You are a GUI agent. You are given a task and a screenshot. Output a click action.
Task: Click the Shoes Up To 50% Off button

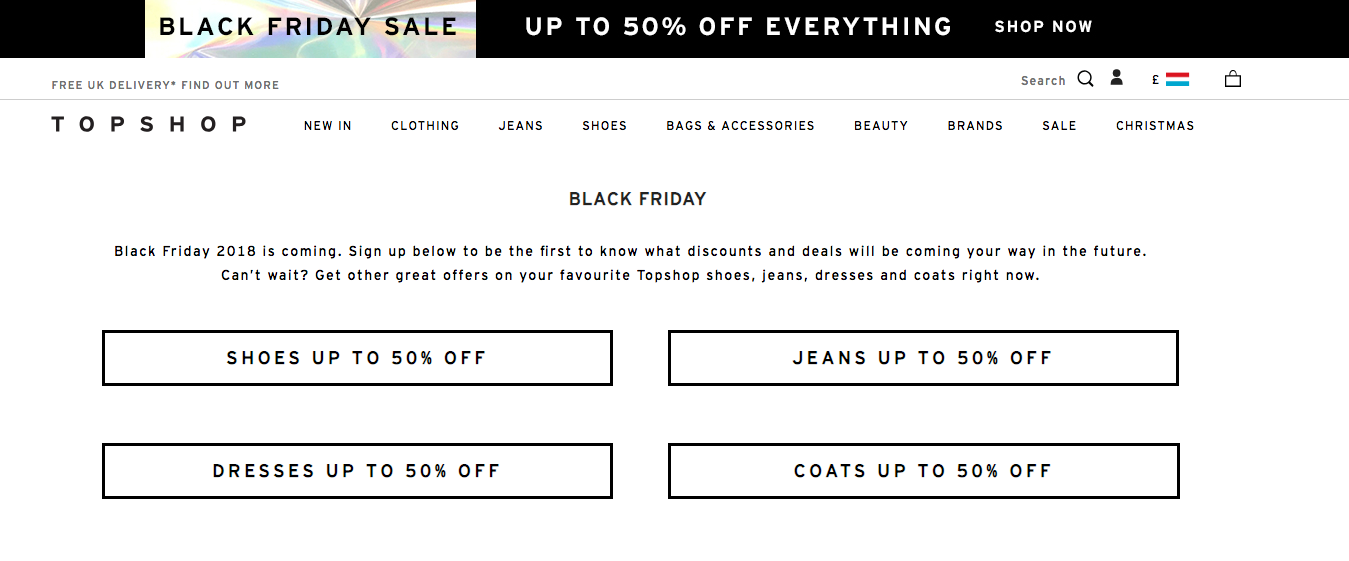click(357, 358)
